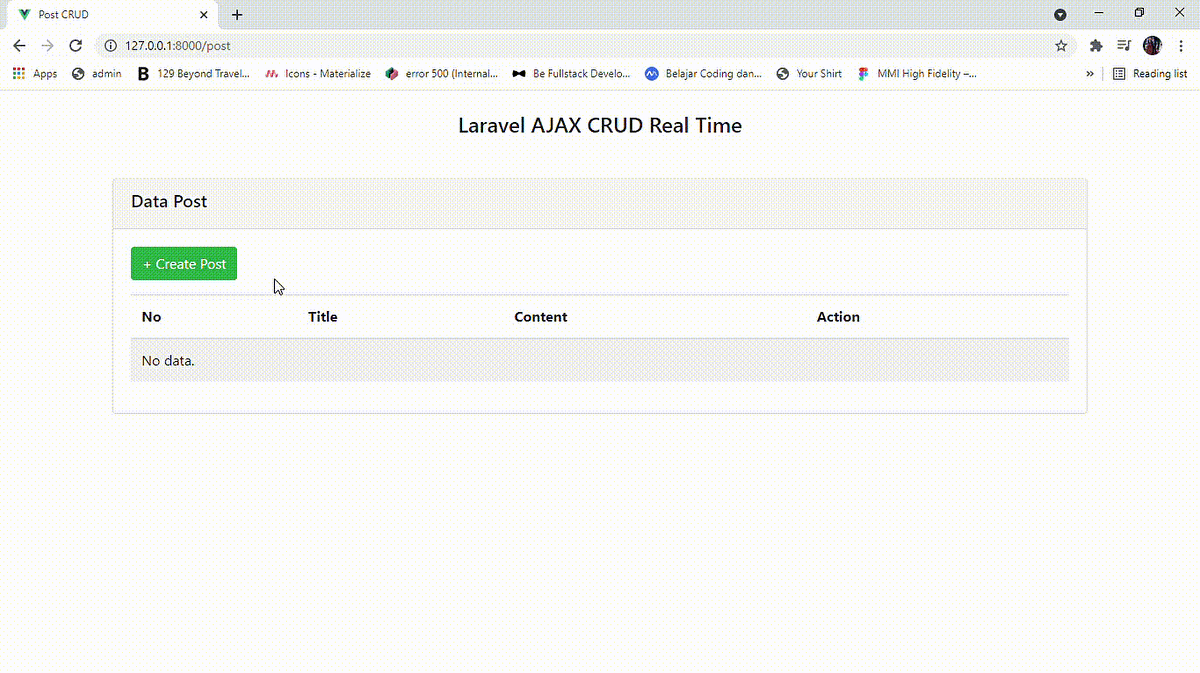Click the browser extensions puzzle icon
The height and width of the screenshot is (673, 1200).
pos(1095,45)
